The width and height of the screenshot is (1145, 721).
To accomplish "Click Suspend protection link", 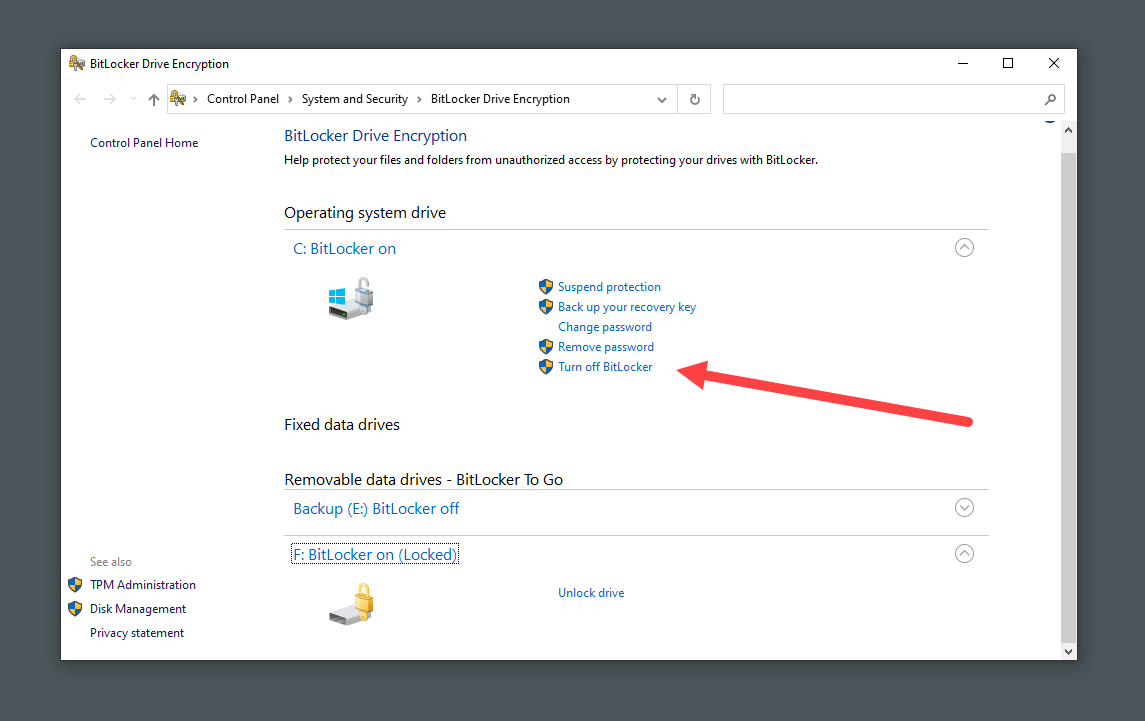I will point(609,287).
